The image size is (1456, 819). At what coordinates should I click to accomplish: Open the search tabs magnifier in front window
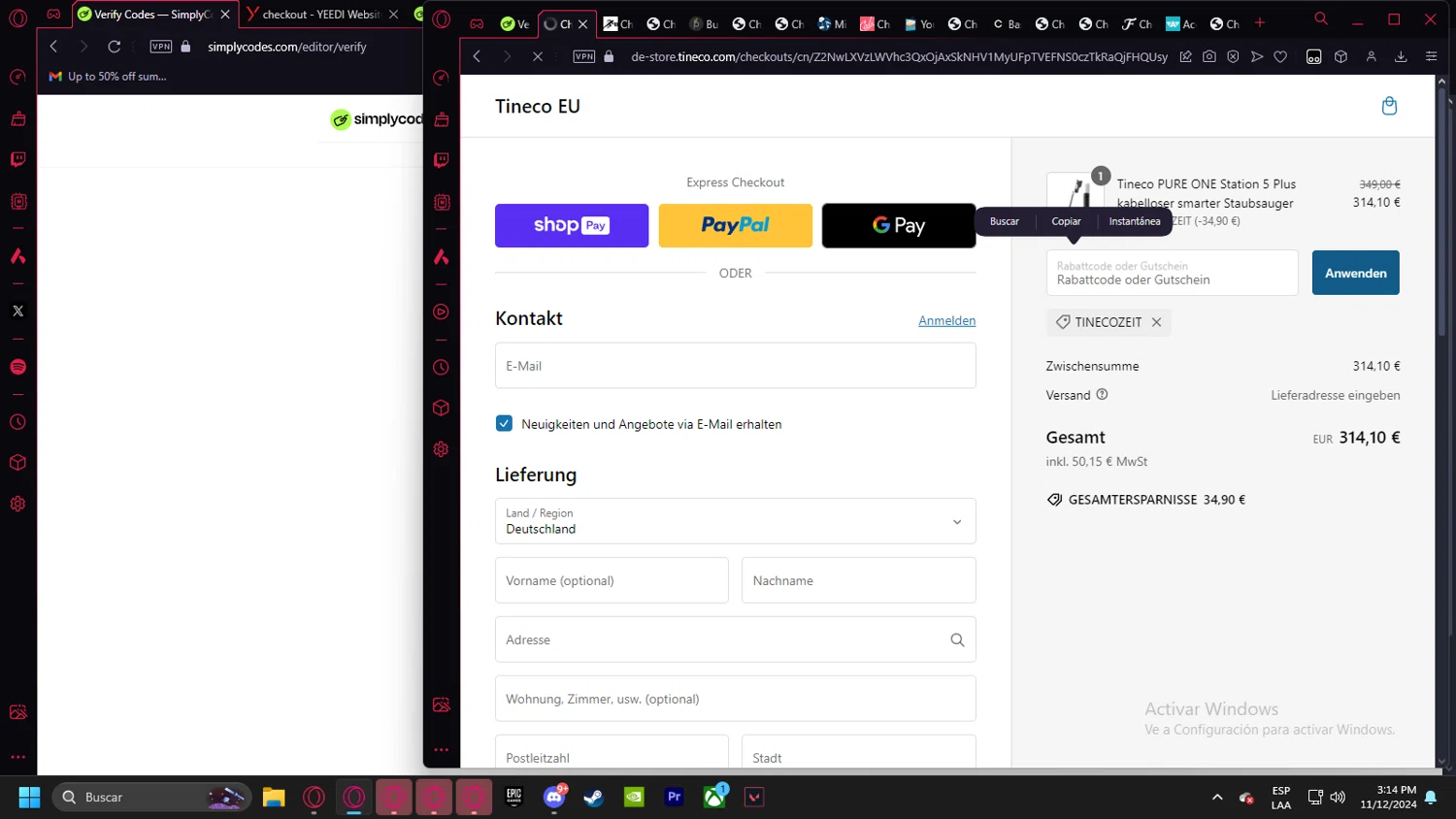point(1321,18)
